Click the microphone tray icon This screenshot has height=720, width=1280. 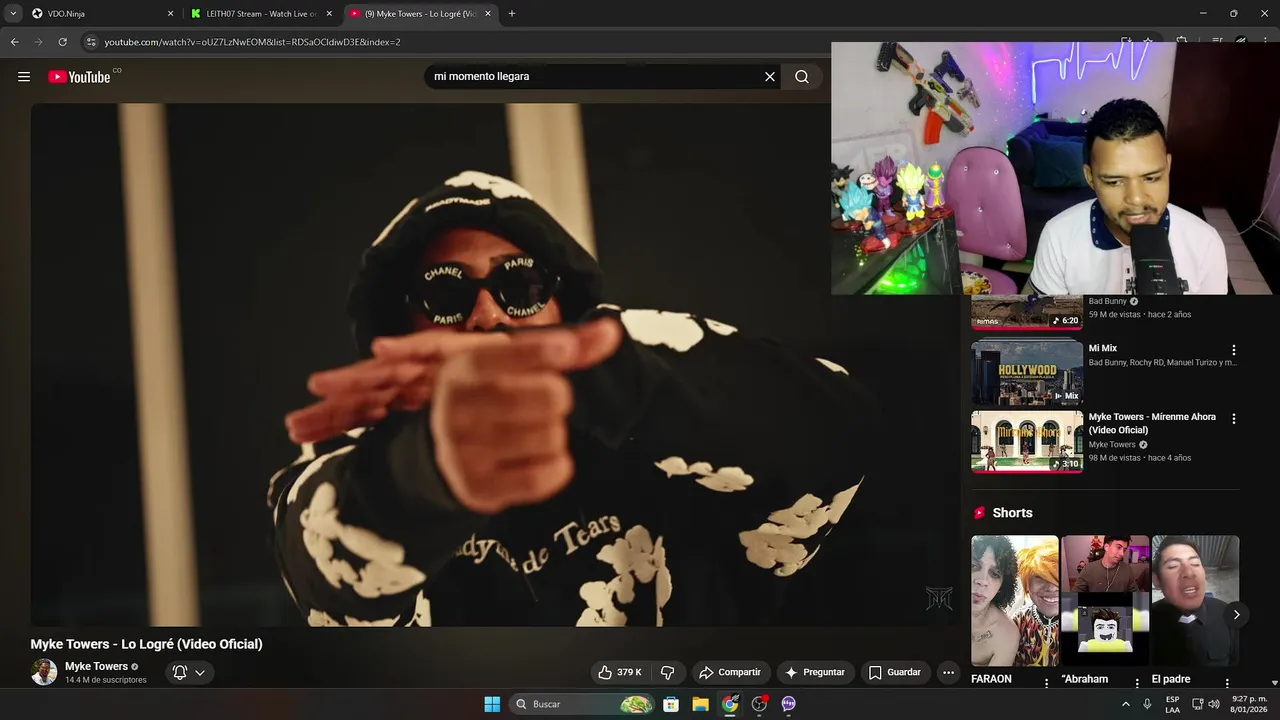coord(1147,704)
